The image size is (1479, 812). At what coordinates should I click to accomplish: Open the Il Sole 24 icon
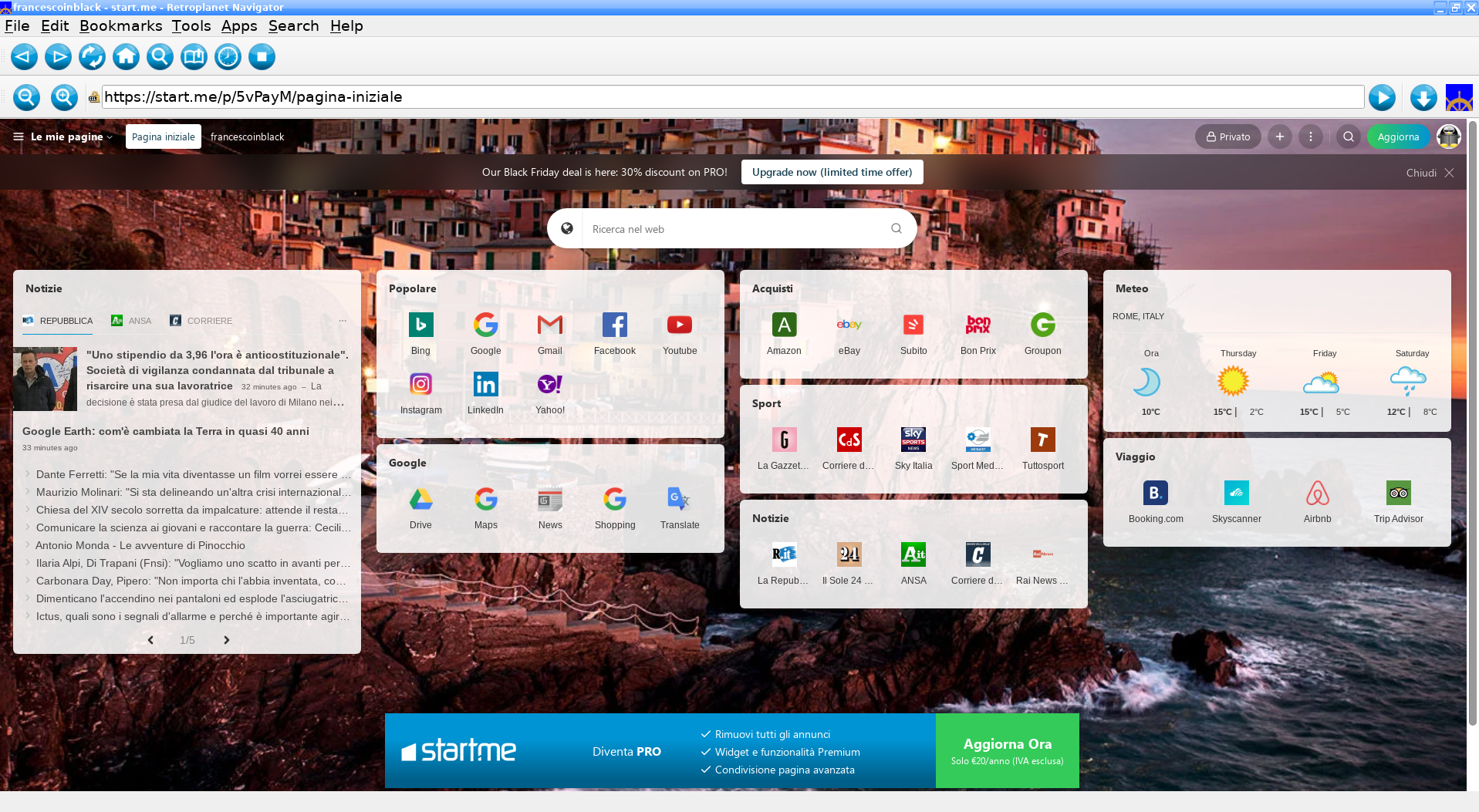[849, 554]
